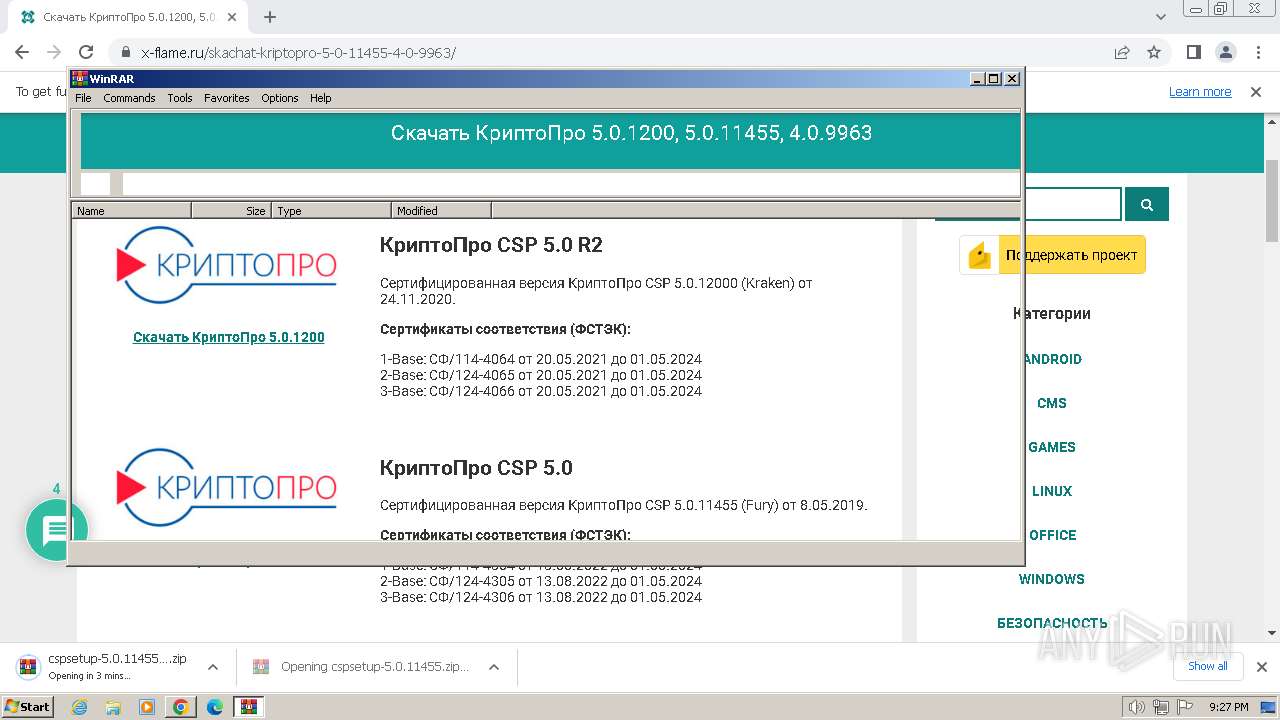Share this page icon in address bar
1280x720 pixels.
[x=1122, y=52]
